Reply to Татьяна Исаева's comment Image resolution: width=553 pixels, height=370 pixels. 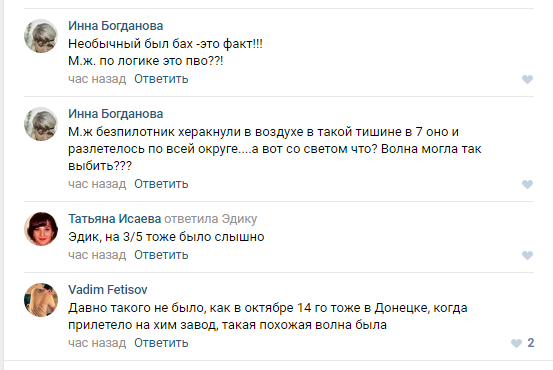[x=161, y=255]
